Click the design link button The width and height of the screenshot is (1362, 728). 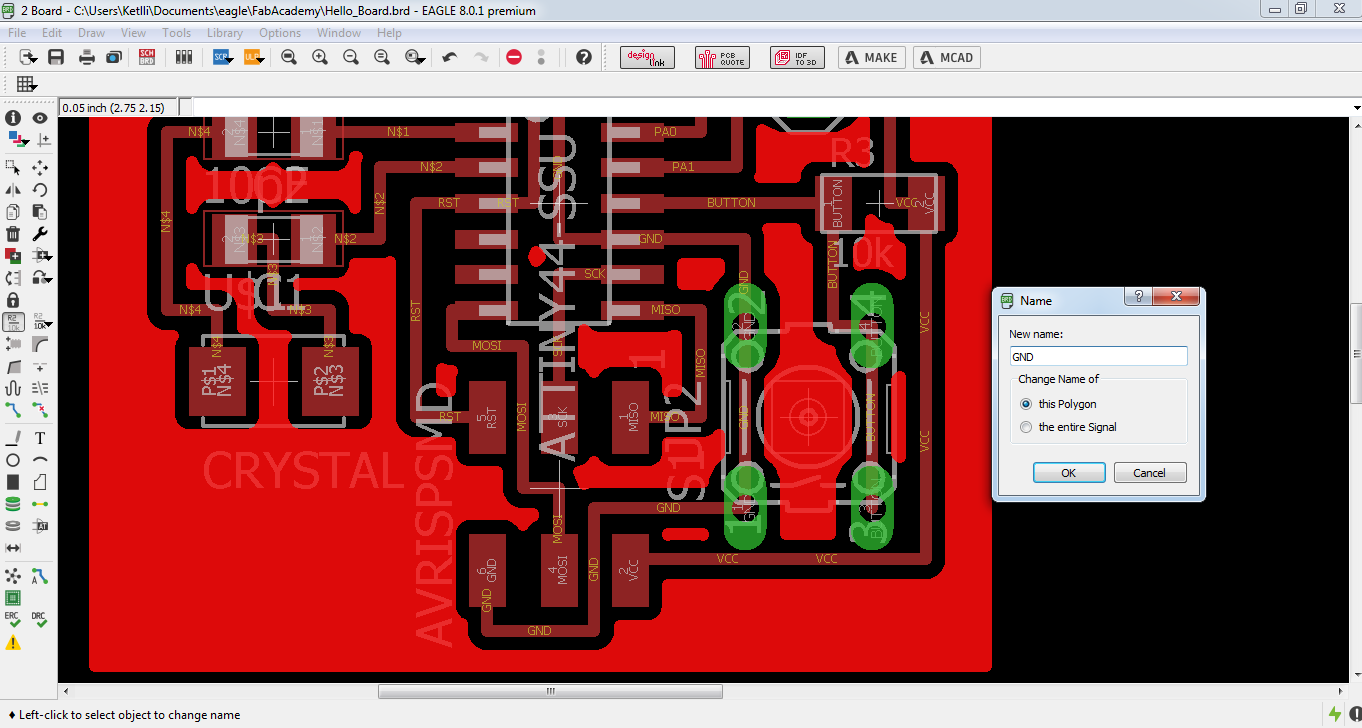647,57
